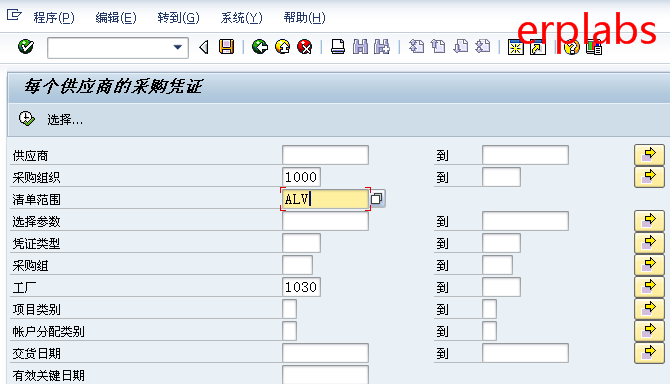Screen dimensions: 670x384
Task: Go to Next Page icon
Action: tap(461, 47)
